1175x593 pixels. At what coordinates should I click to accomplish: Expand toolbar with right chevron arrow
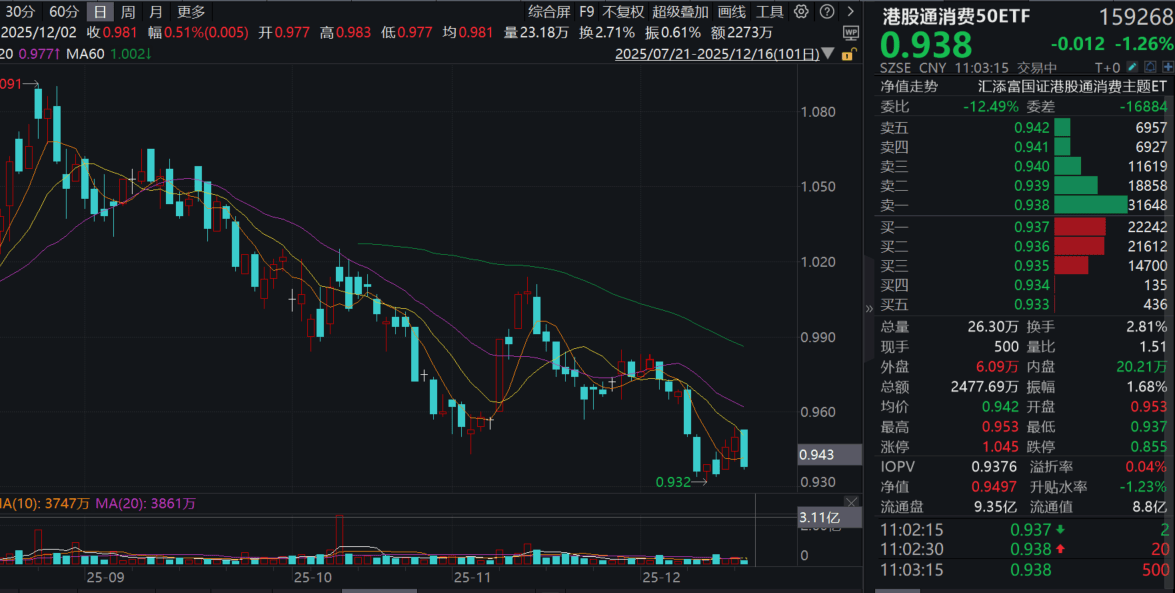coord(849,12)
